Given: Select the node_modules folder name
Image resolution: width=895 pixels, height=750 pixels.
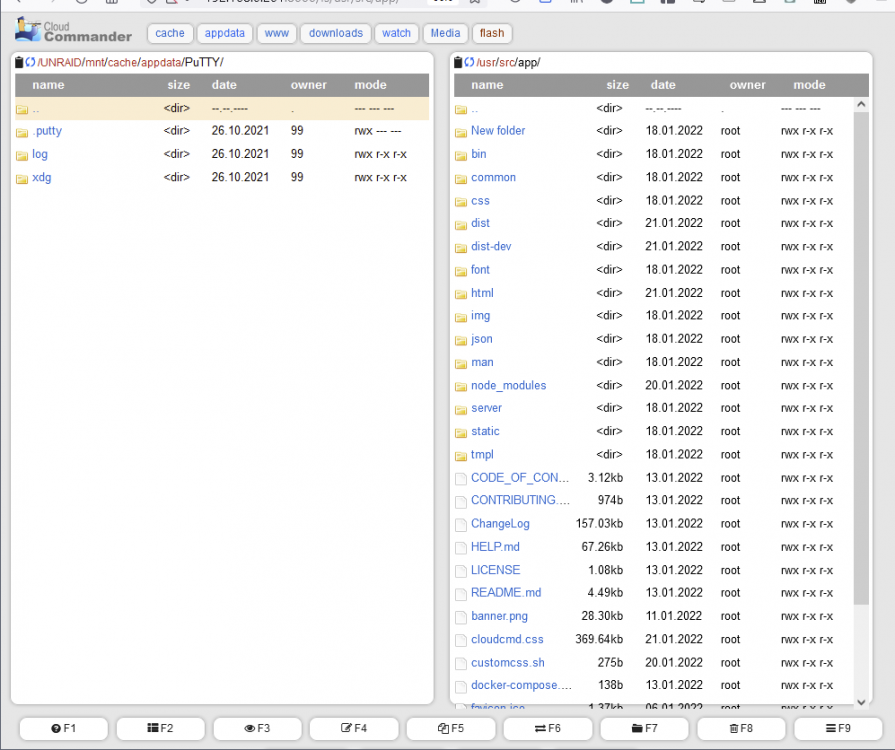Looking at the screenshot, I should (509, 385).
